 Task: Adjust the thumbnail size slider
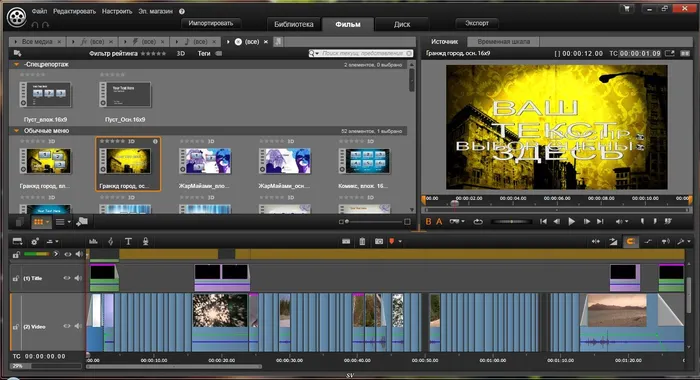coord(374,221)
